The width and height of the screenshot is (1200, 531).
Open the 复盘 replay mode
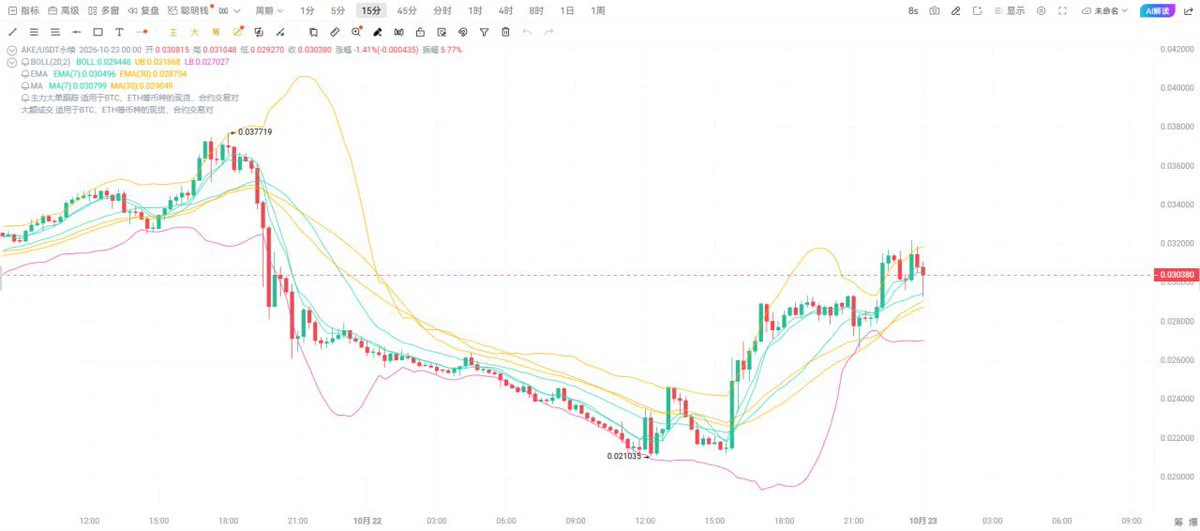(143, 10)
